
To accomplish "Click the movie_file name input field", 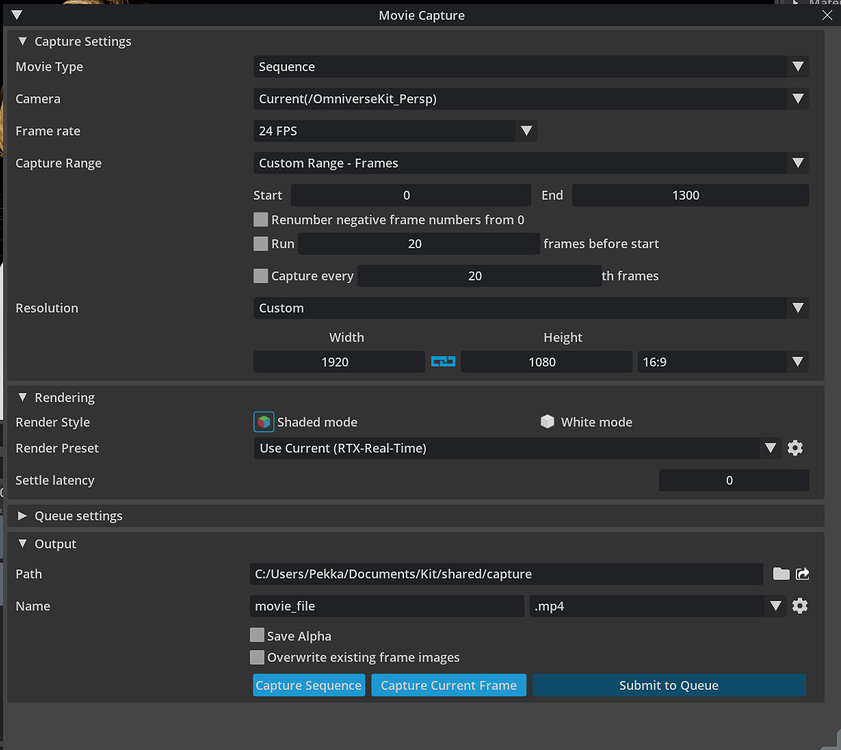I will click(386, 606).
